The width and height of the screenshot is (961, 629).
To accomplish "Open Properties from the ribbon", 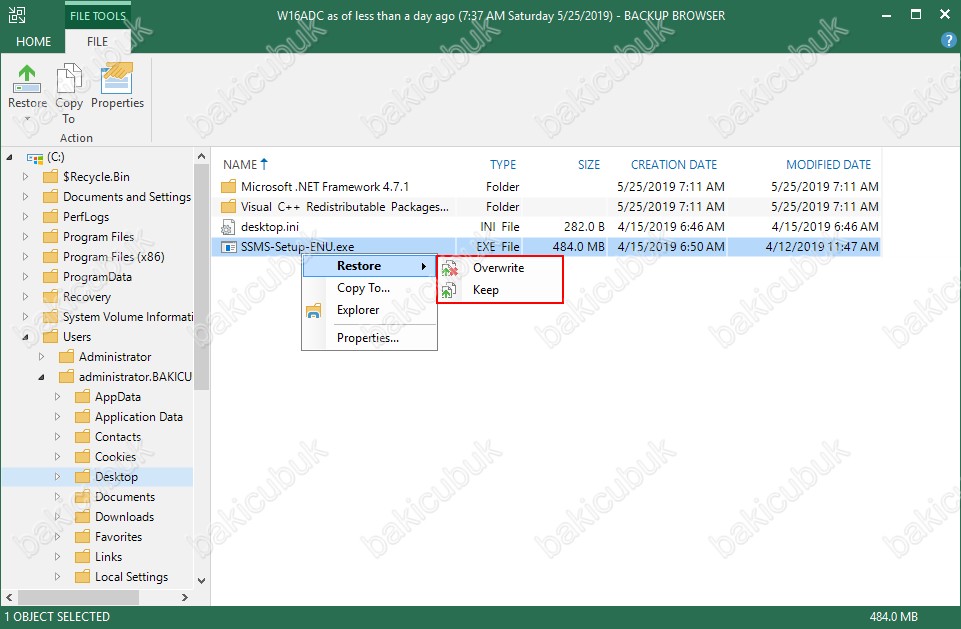I will (x=117, y=86).
